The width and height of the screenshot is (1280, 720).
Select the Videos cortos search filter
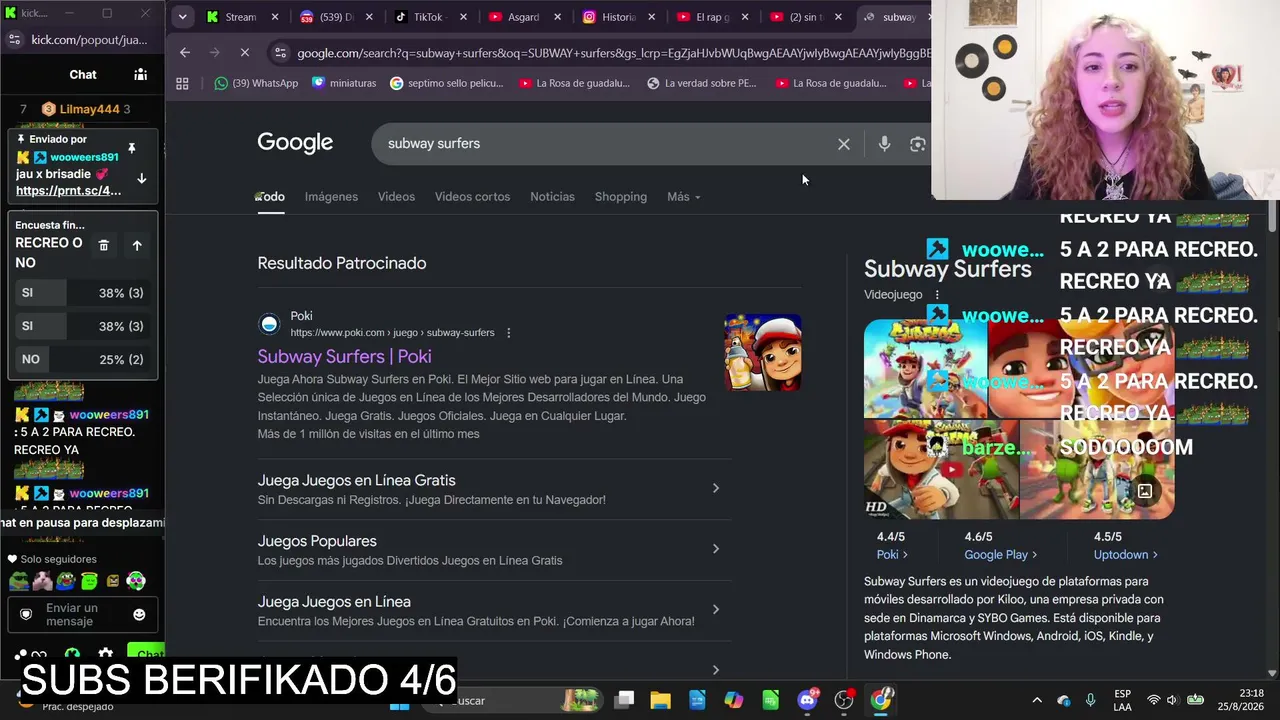coord(472,197)
